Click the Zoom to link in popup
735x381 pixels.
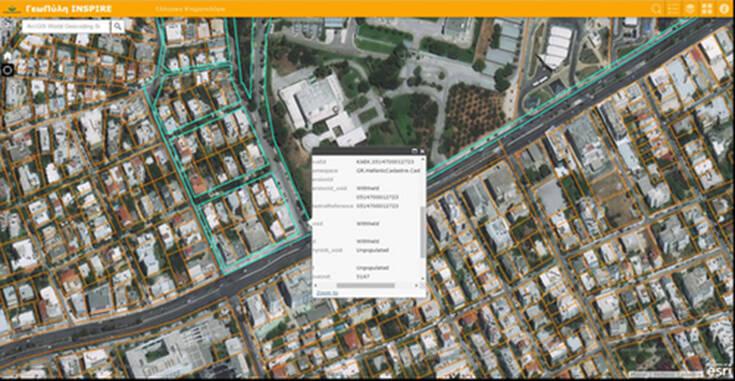[327, 293]
